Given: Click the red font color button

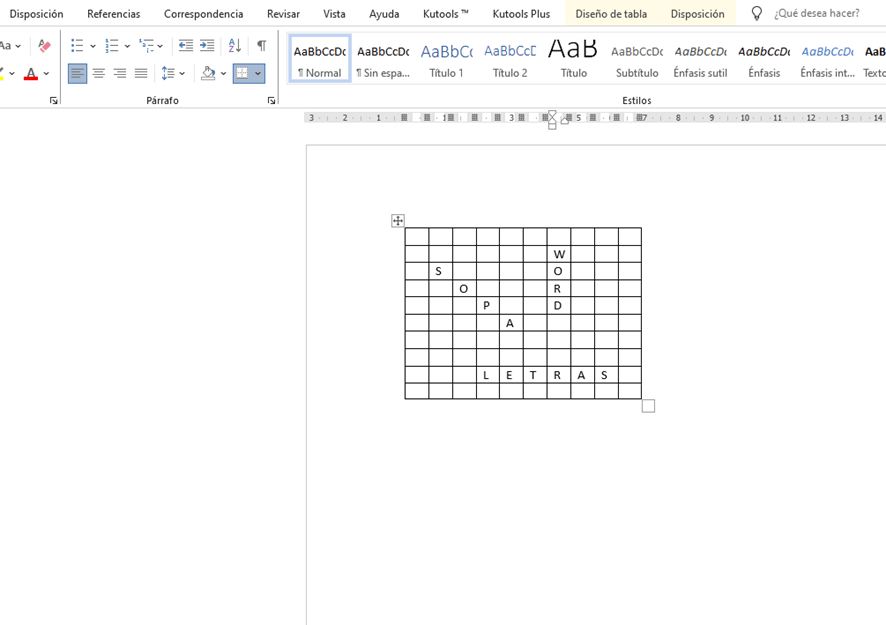Looking at the screenshot, I should (x=30, y=73).
